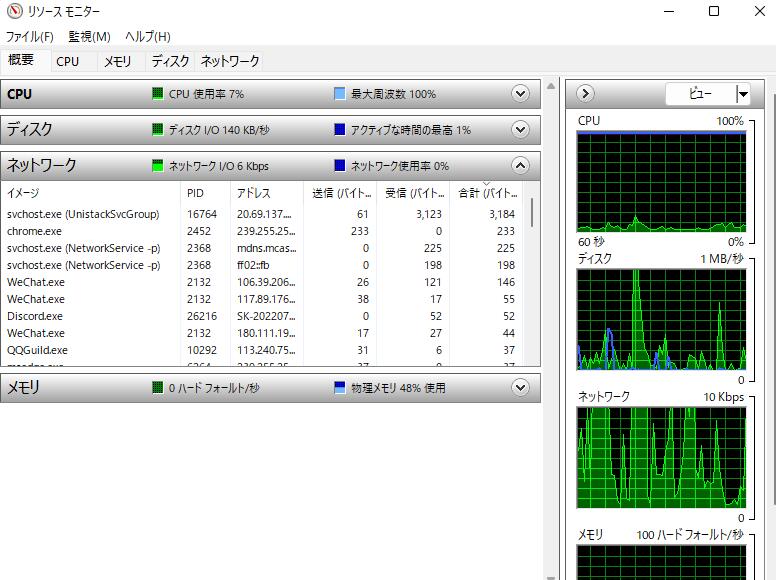
Task: Click the blue 物理メモリ usage indicator square
Action: tap(340, 388)
